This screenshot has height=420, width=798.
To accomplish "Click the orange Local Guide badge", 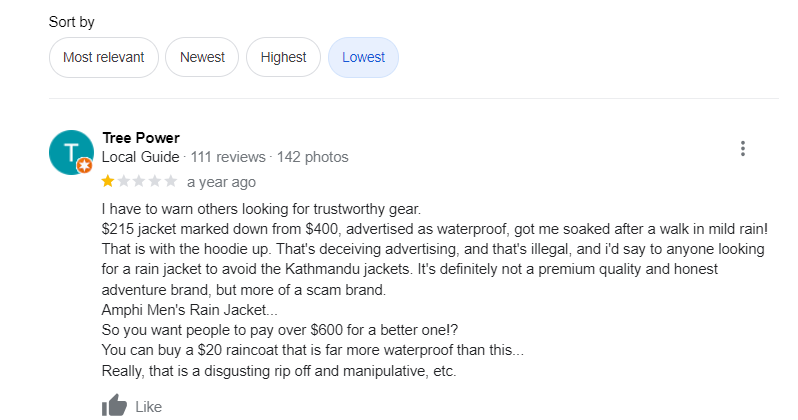I will [x=85, y=166].
